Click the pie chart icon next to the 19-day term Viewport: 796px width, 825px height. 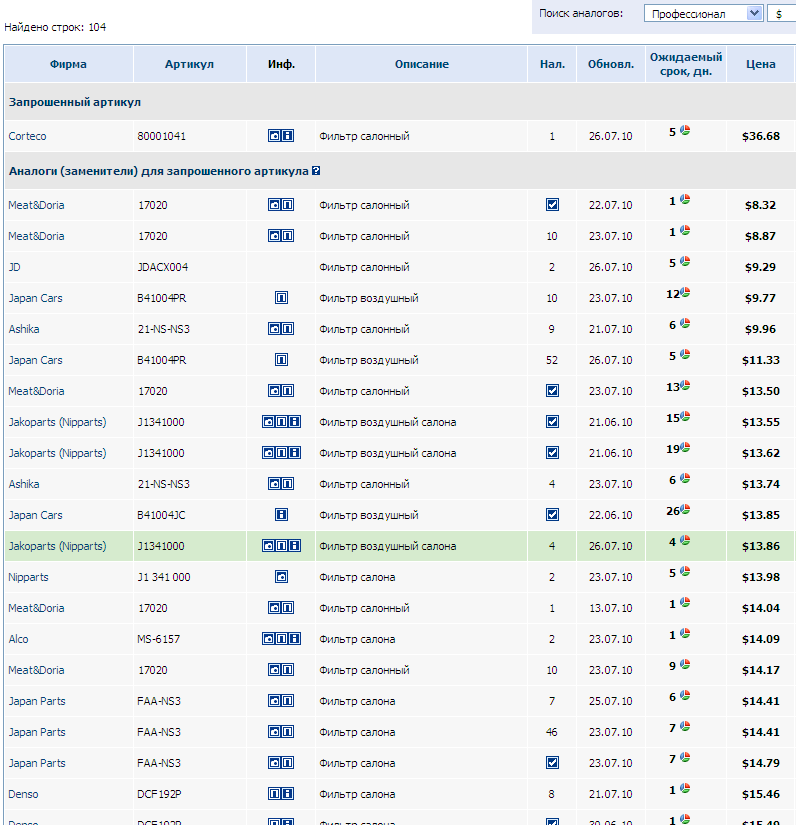685,447
